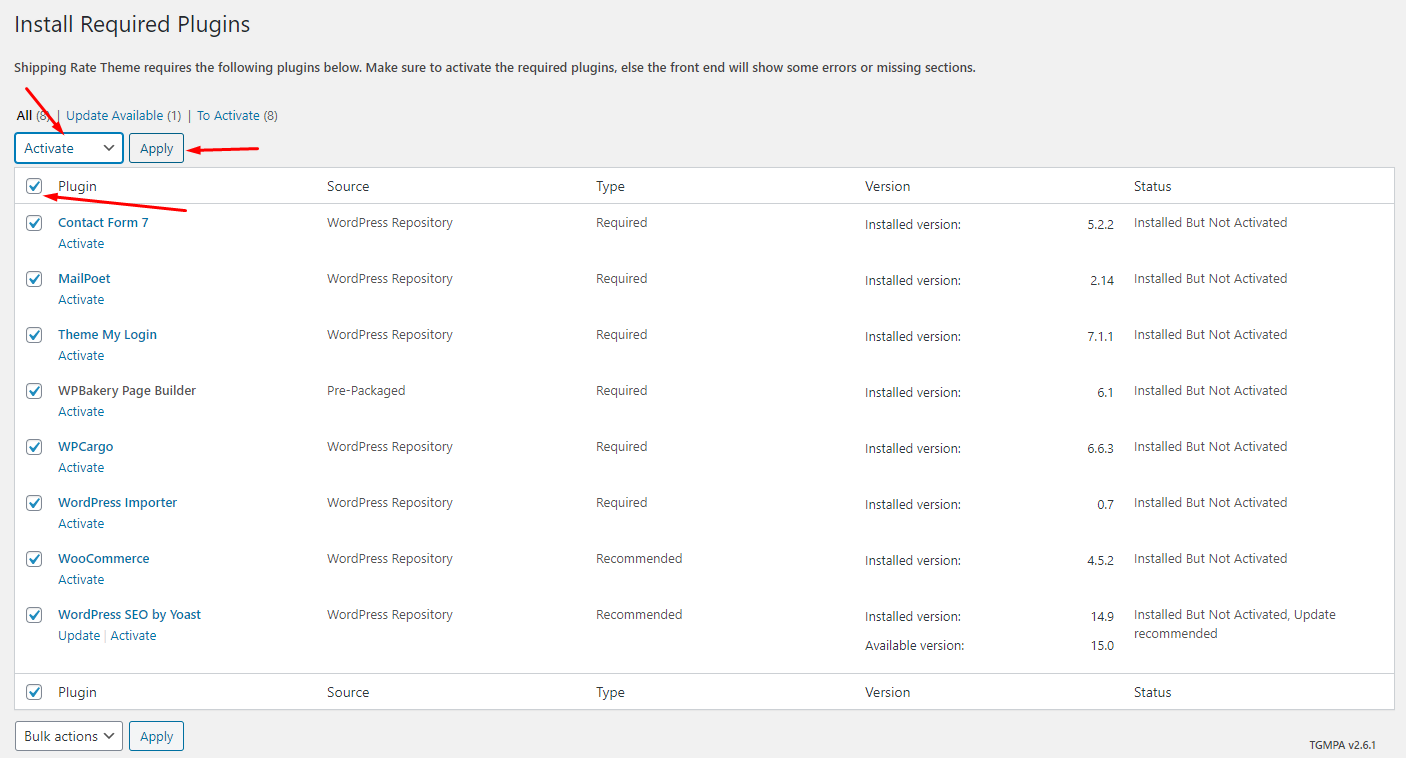Activate the WordPress SEO by Yoast plugin
The image size is (1406, 758).
[133, 636]
